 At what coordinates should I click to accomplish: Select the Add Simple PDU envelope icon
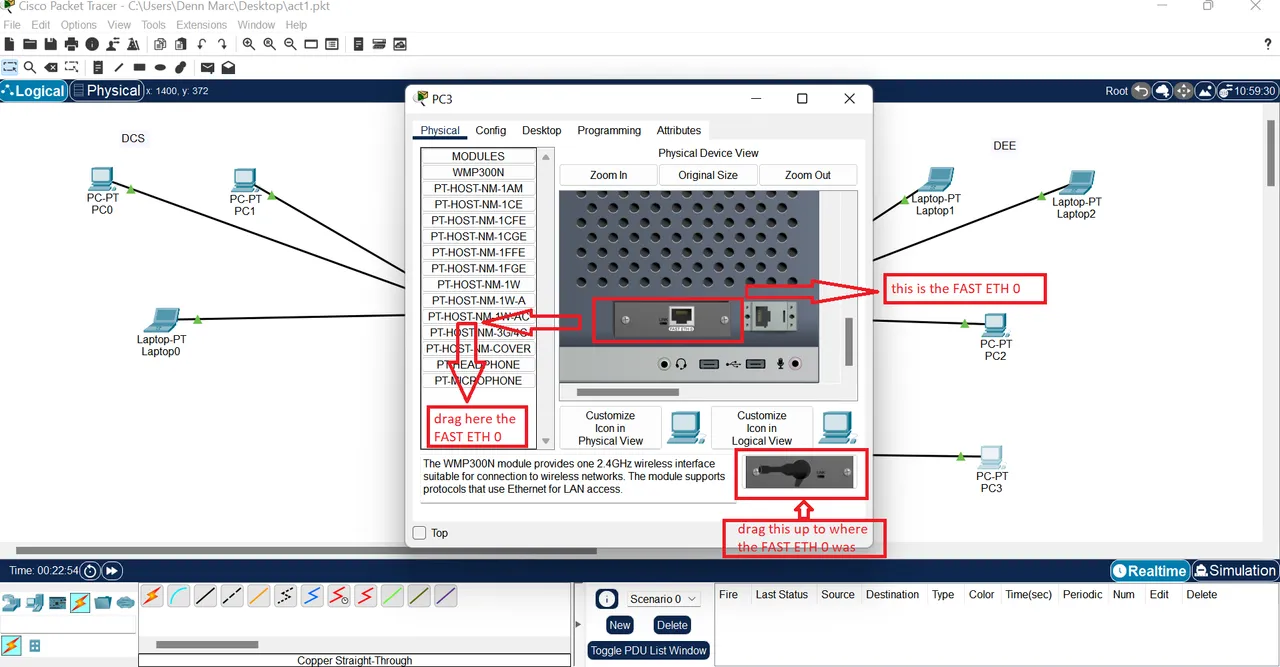tap(207, 68)
